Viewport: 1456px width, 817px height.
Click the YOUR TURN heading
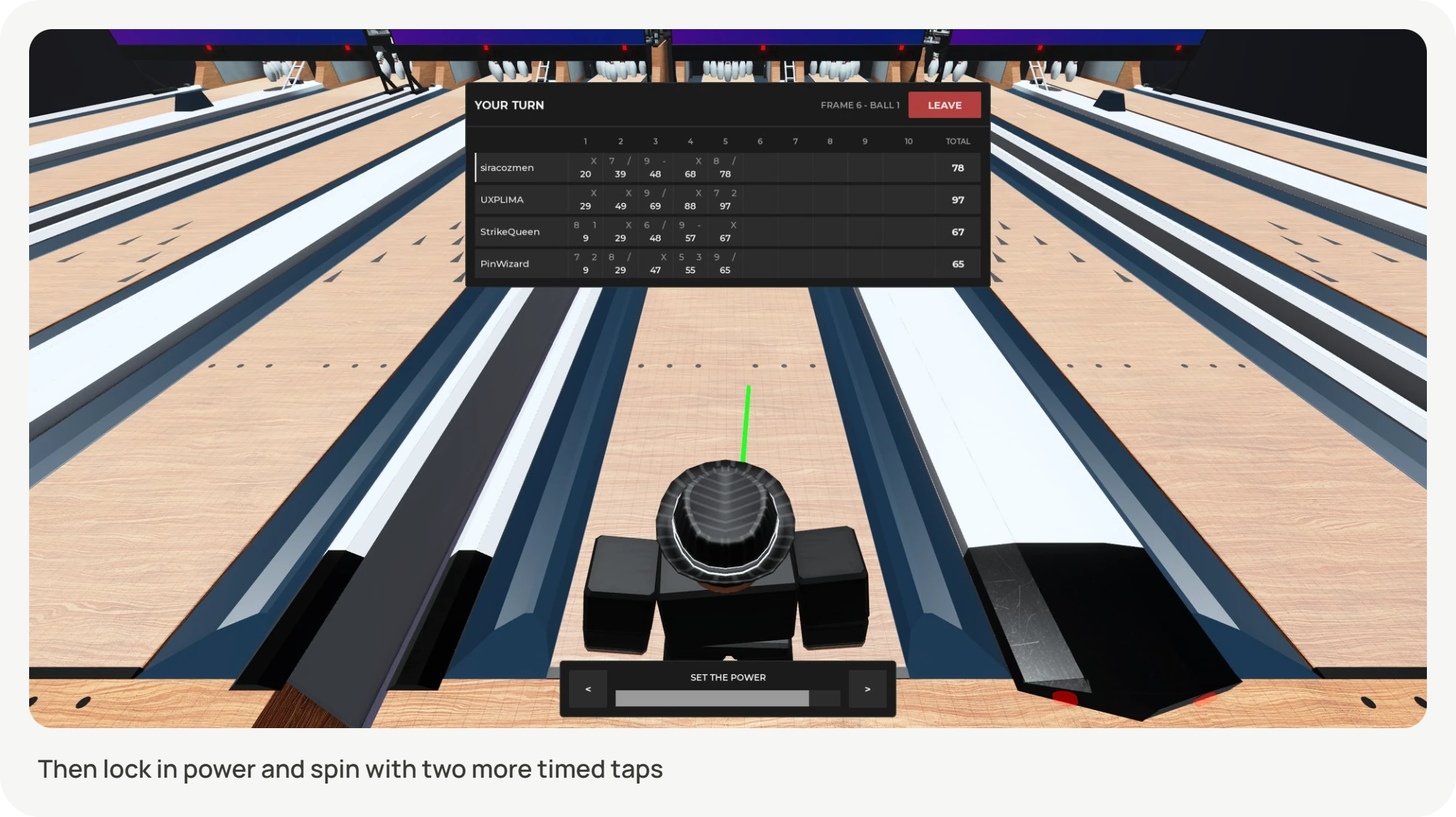point(509,105)
